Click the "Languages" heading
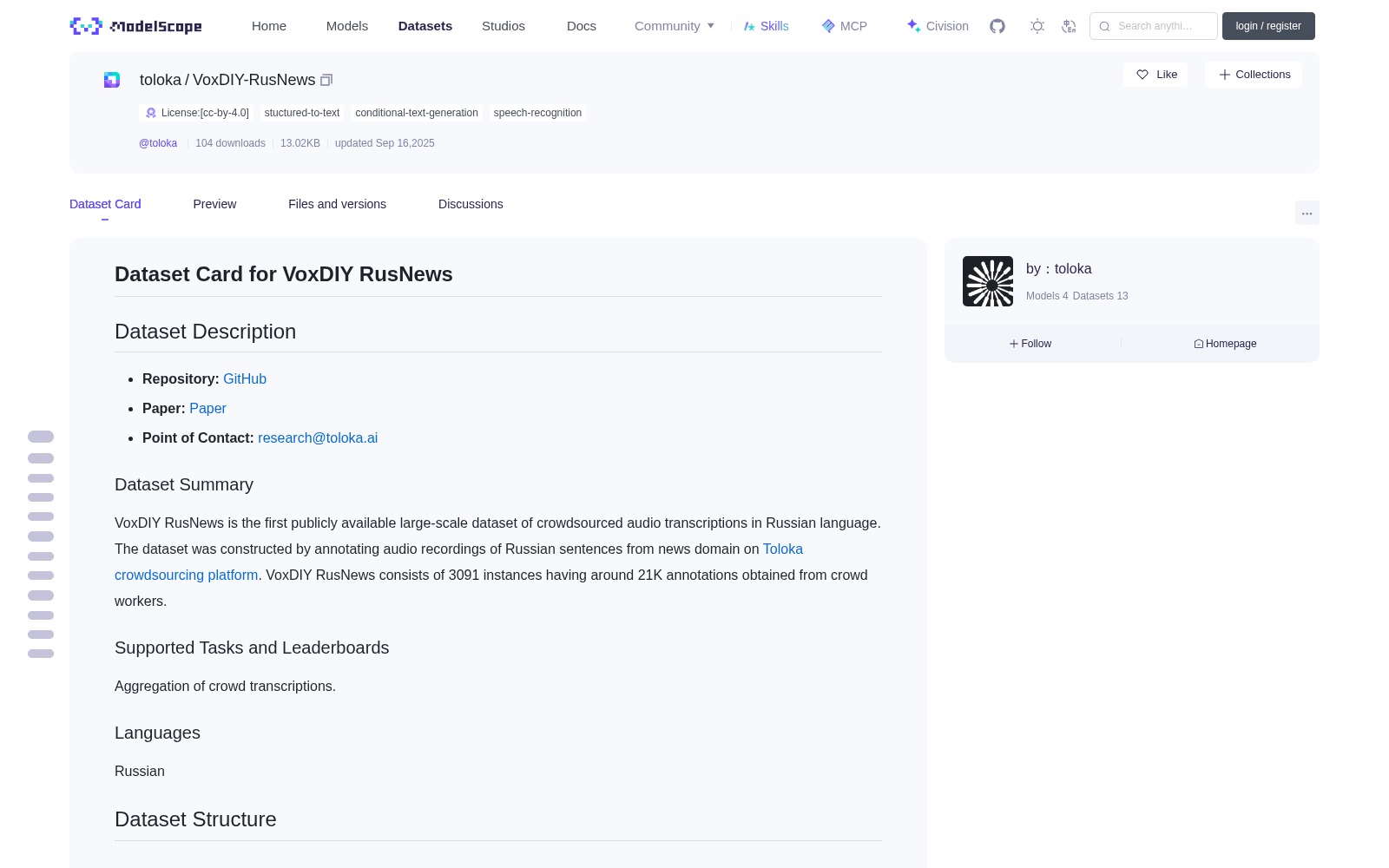Viewport: 1389px width, 868px height. [157, 733]
